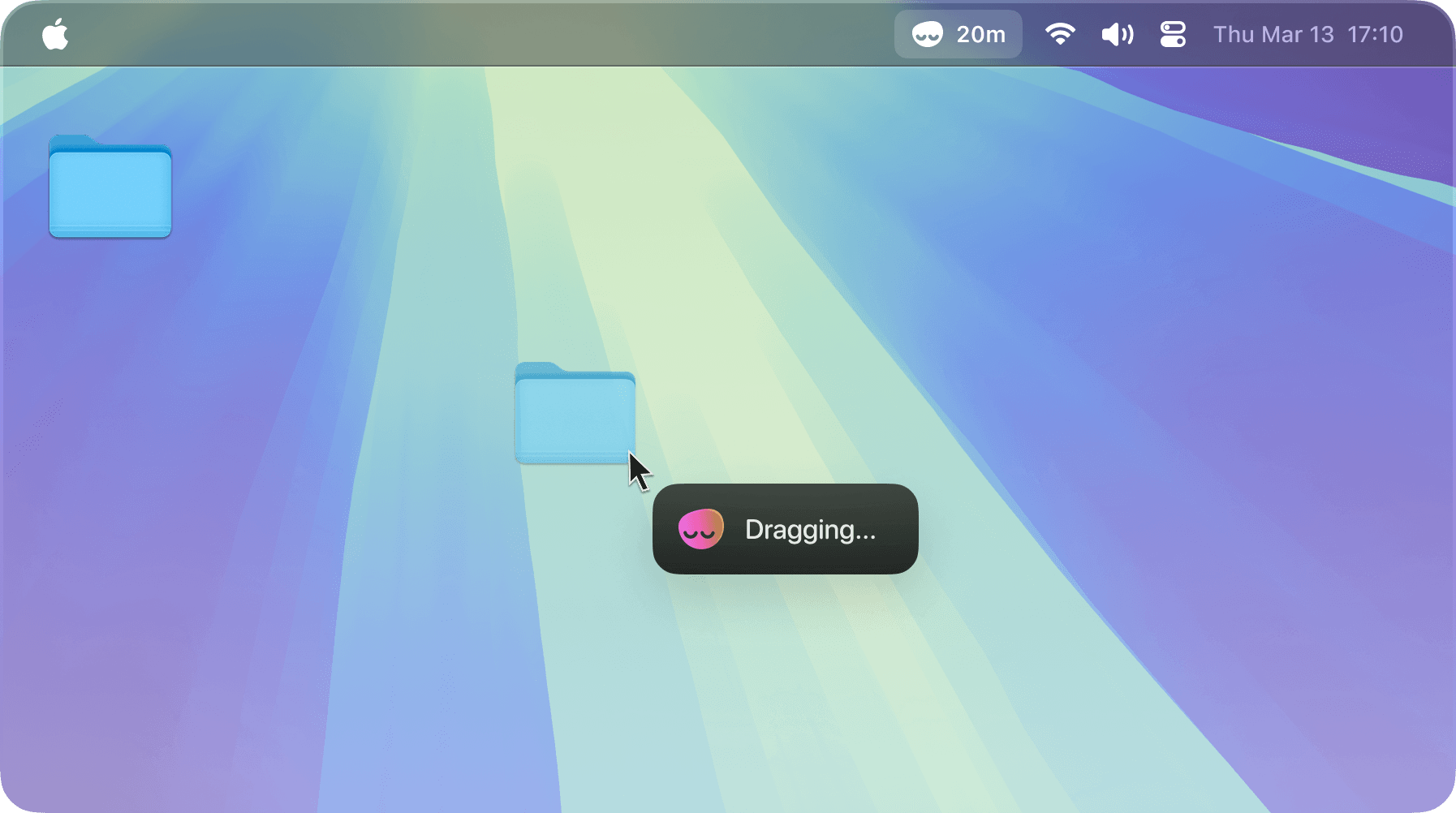Click the clock showing 17:10

pos(1376,34)
